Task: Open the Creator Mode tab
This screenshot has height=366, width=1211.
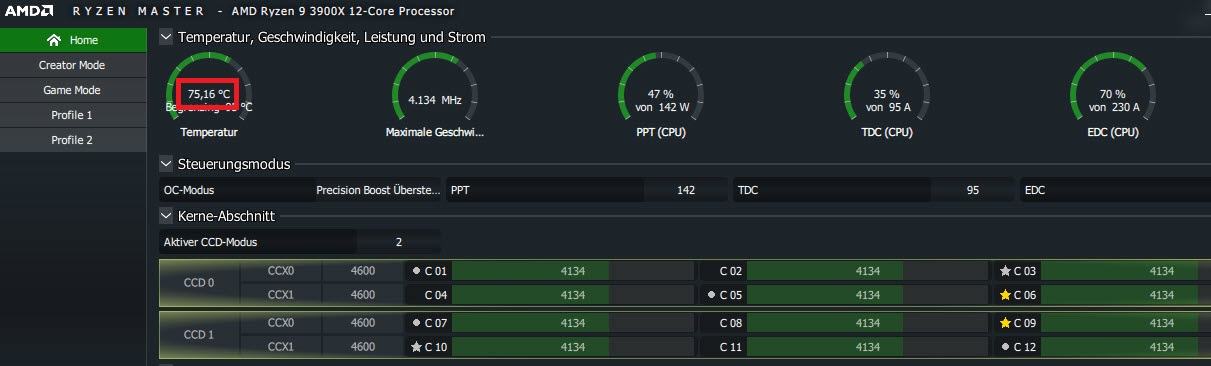Action: 73,65
